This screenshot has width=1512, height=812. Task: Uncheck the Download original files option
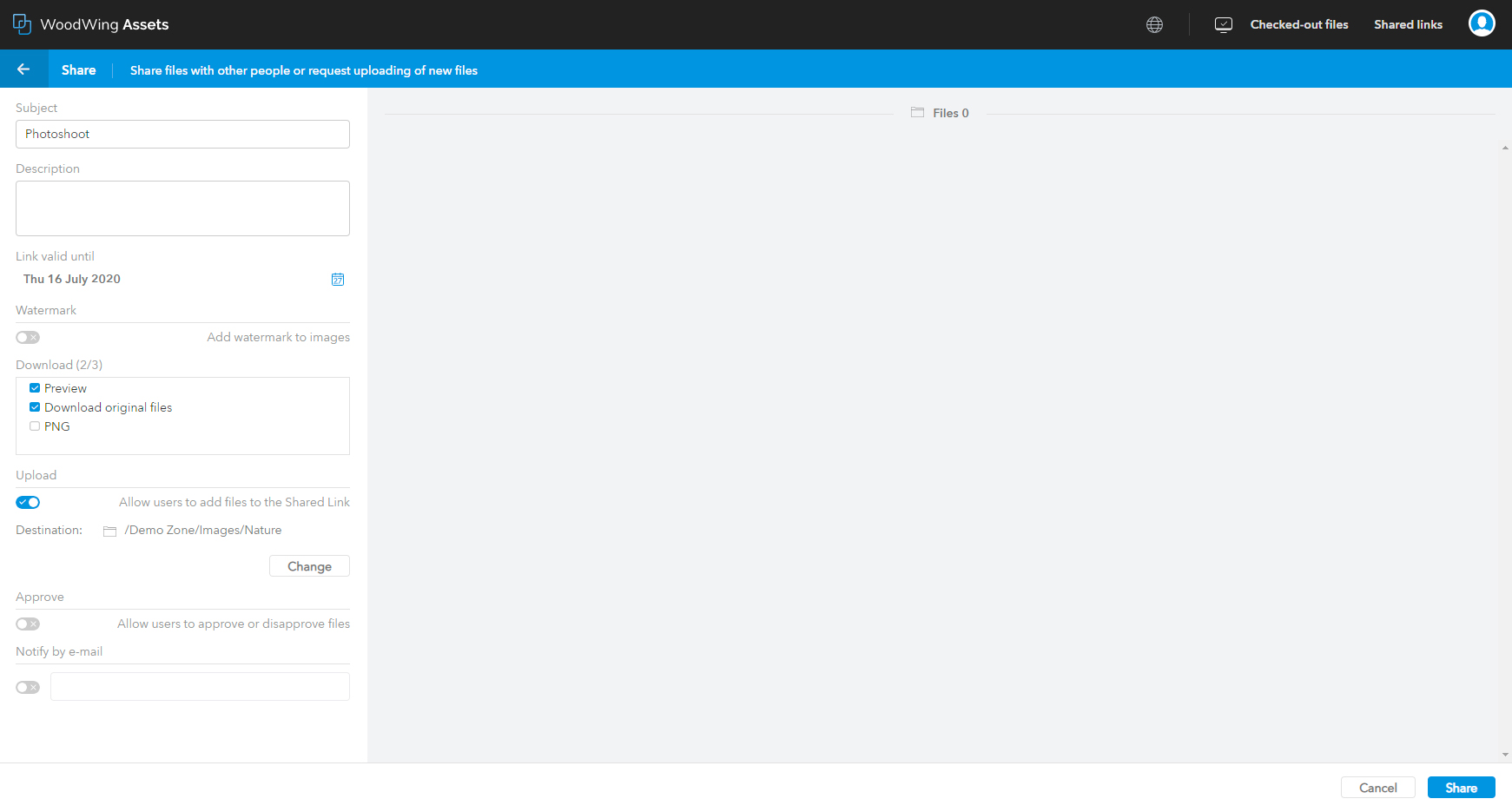point(35,406)
